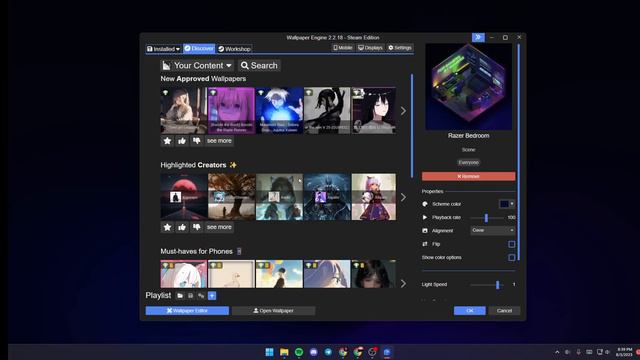This screenshot has width=640, height=360.
Task: Click see more under New Approved Wallpapers
Action: 219,141
